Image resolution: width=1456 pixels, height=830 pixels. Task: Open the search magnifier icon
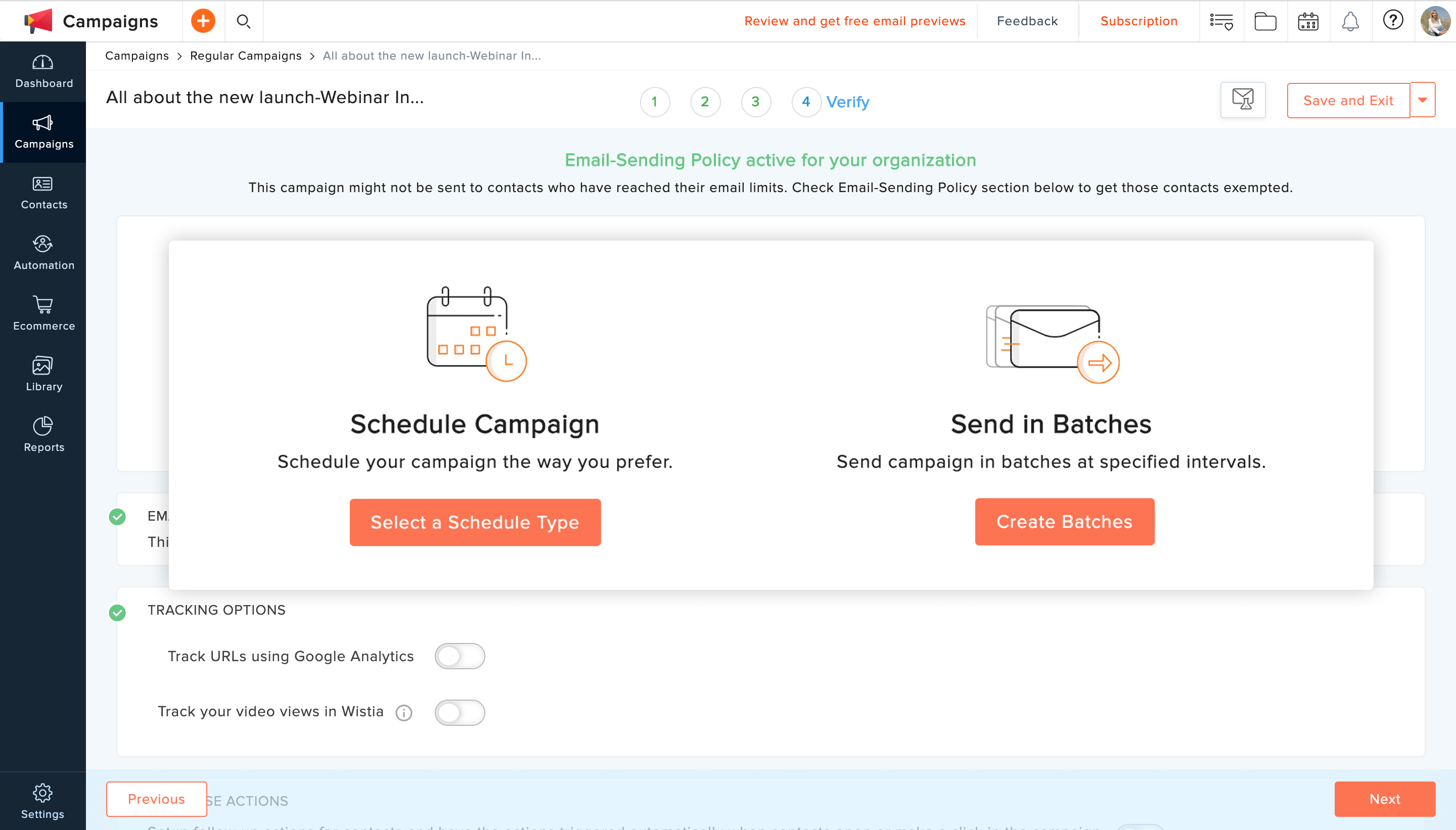(244, 21)
